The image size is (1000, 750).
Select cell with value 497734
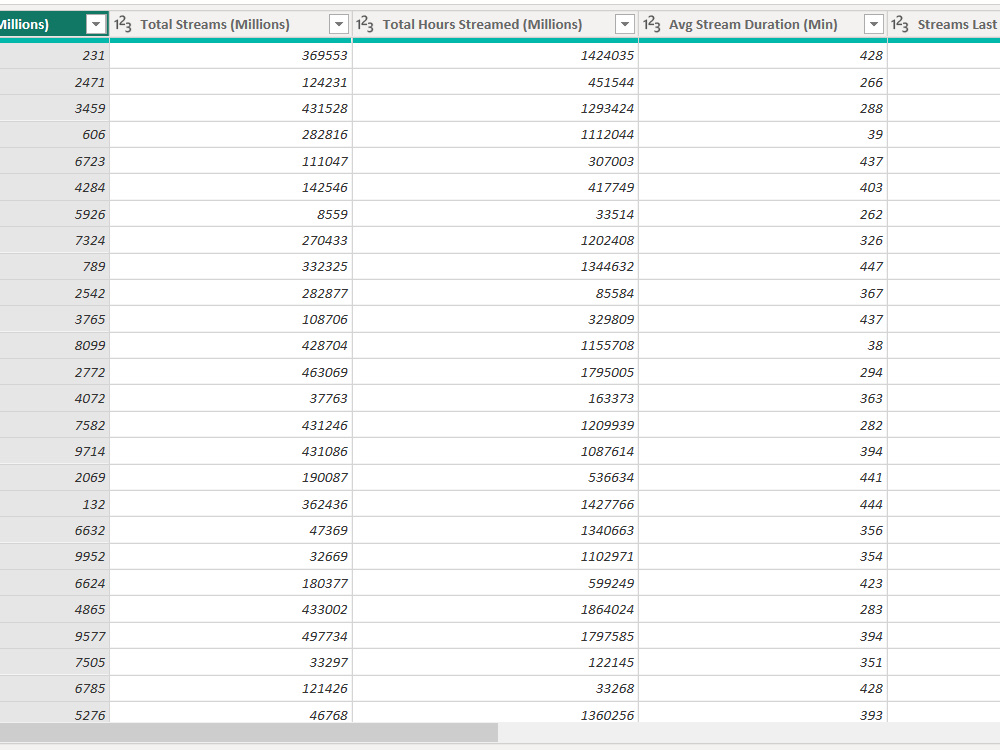[231, 636]
